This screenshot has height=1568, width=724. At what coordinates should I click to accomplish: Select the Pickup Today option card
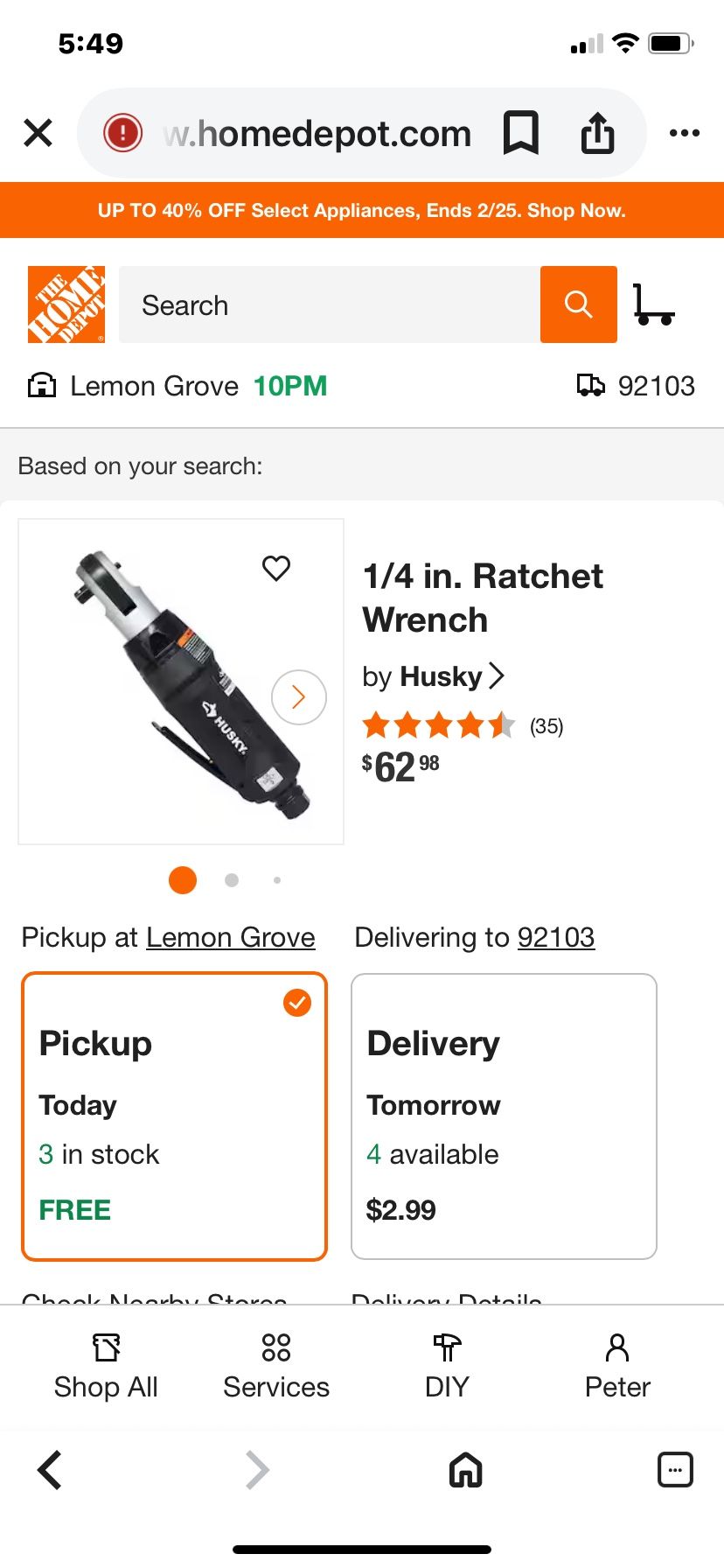tap(174, 1116)
